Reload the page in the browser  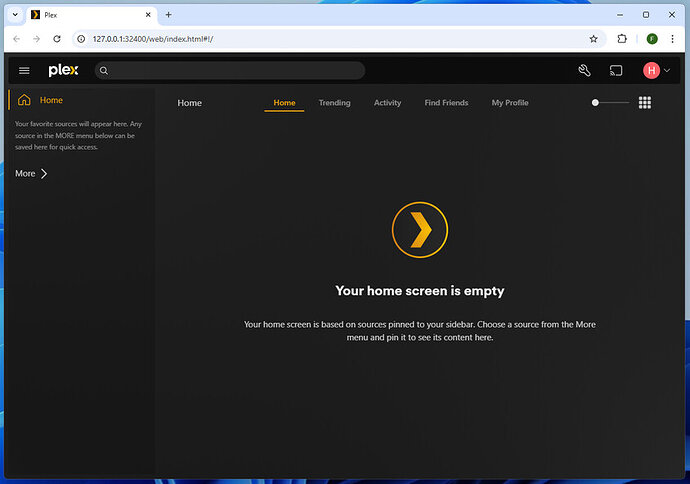pos(57,39)
